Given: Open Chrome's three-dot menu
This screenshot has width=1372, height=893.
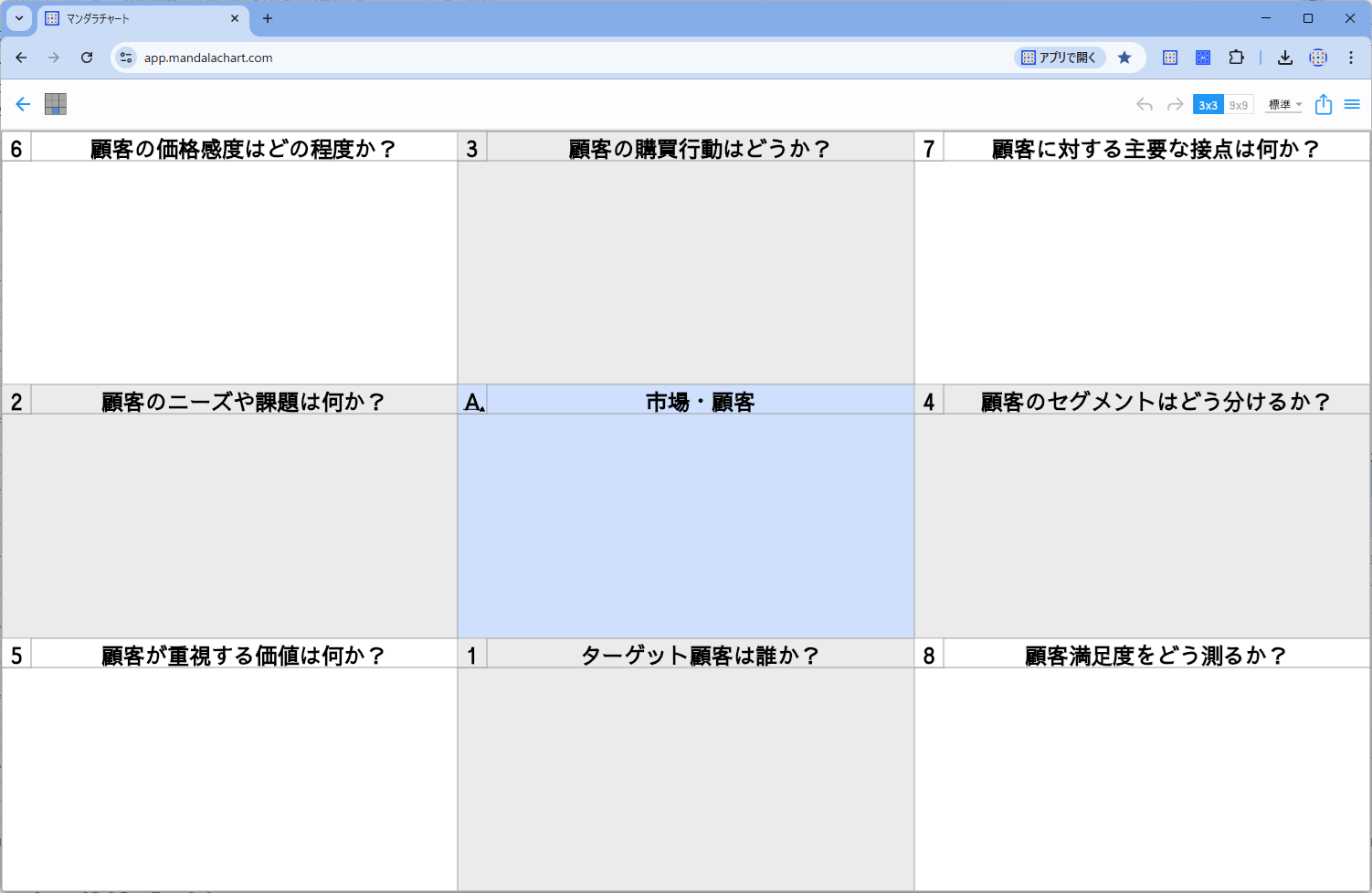Looking at the screenshot, I should [x=1351, y=58].
